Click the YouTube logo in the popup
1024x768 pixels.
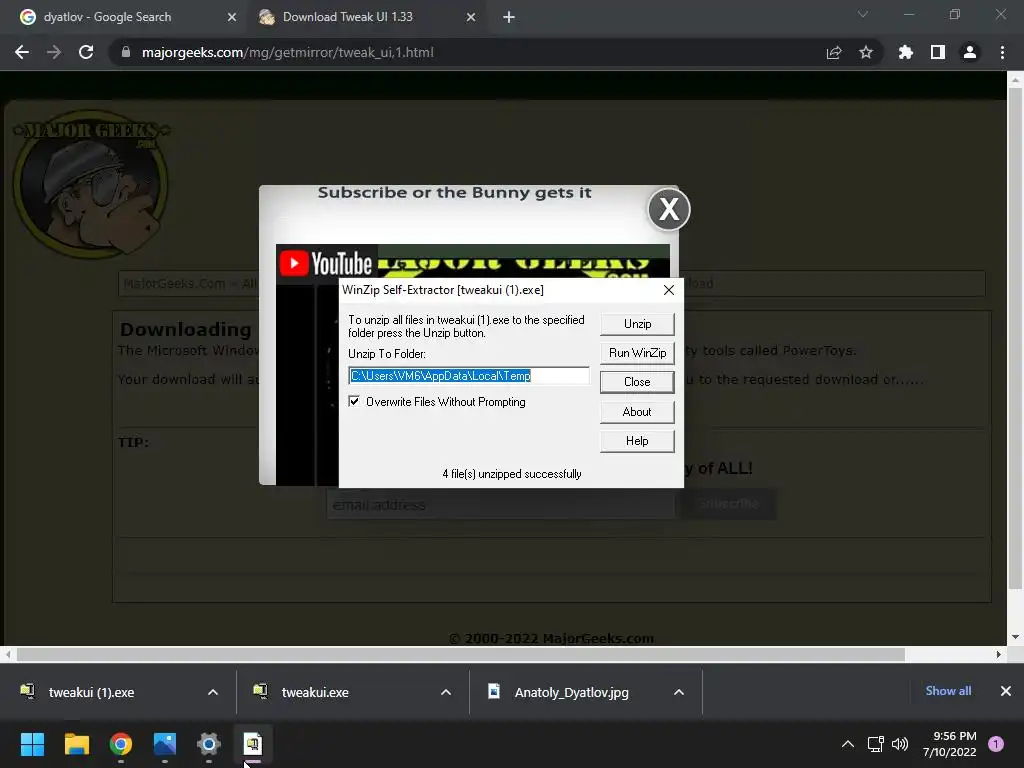tap(326, 263)
